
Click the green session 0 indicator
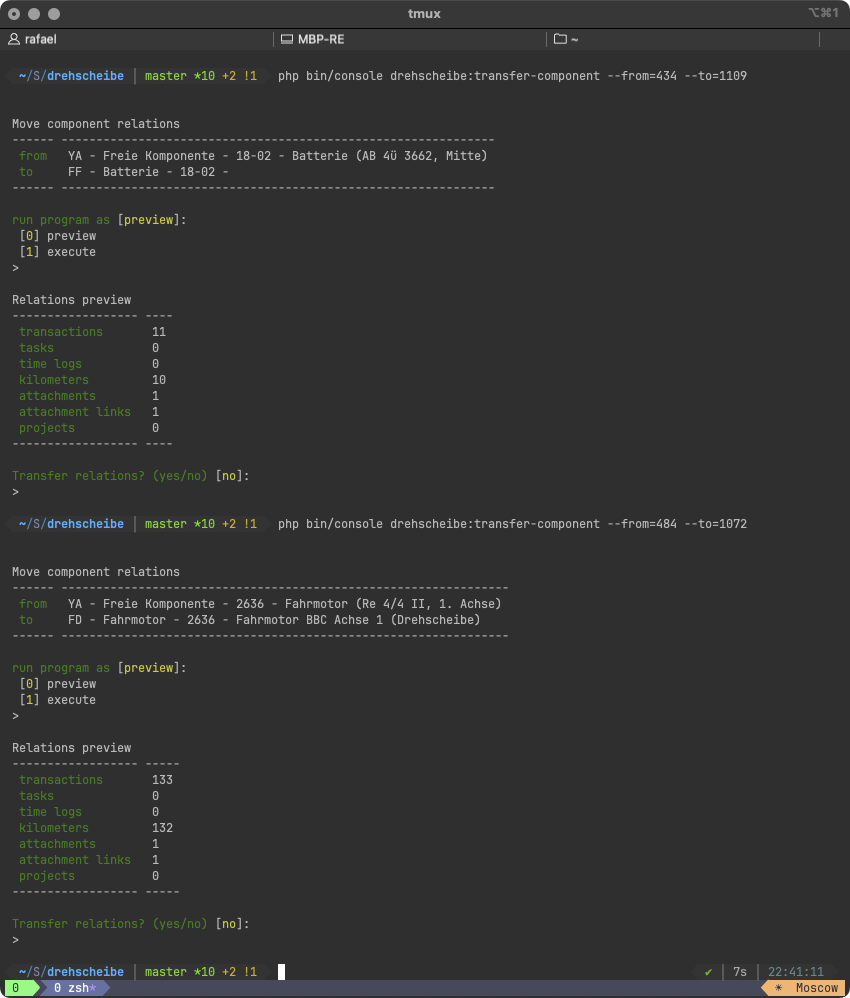[16, 988]
